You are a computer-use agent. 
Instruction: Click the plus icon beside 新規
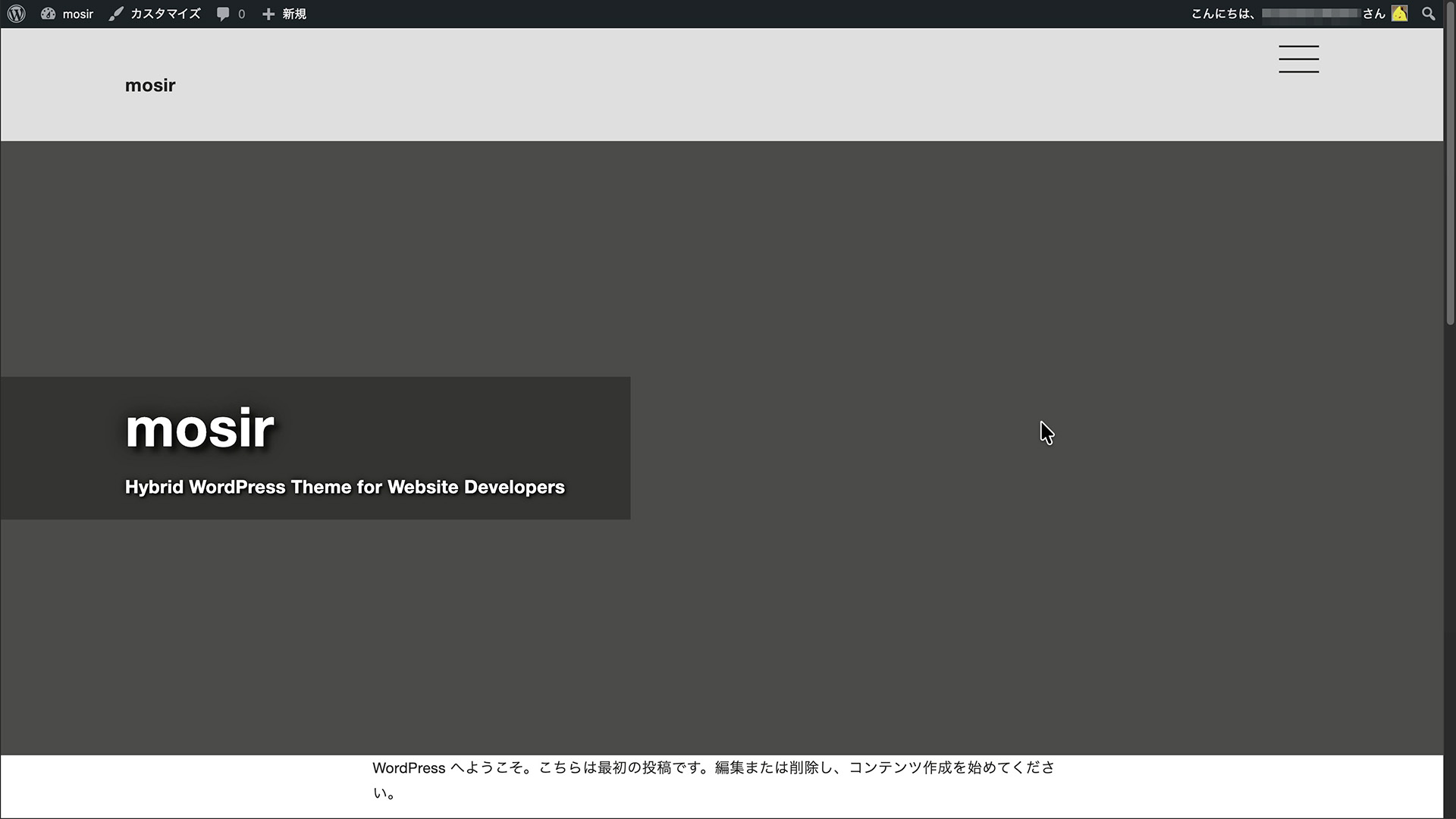[x=267, y=13]
